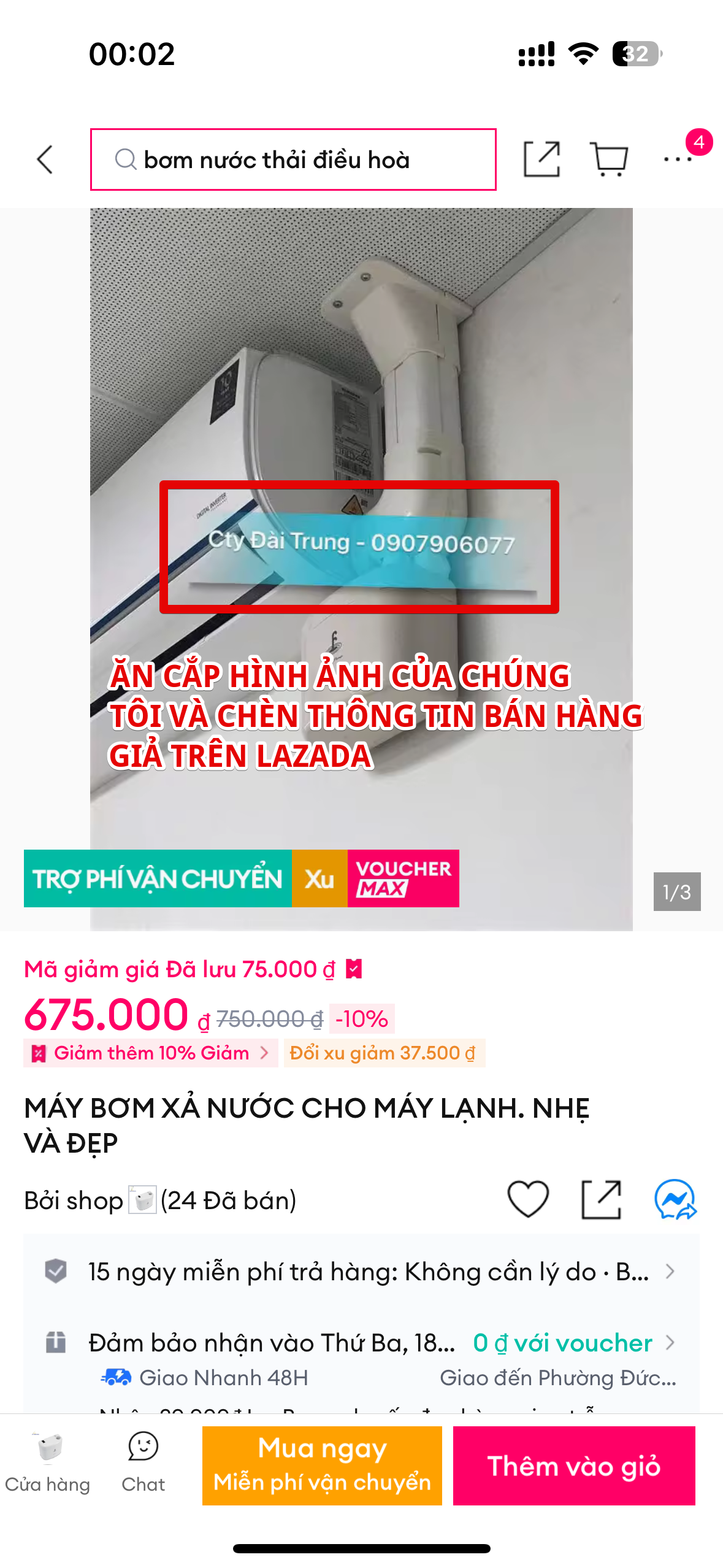
Task: Tap the back arrow icon
Action: [45, 160]
